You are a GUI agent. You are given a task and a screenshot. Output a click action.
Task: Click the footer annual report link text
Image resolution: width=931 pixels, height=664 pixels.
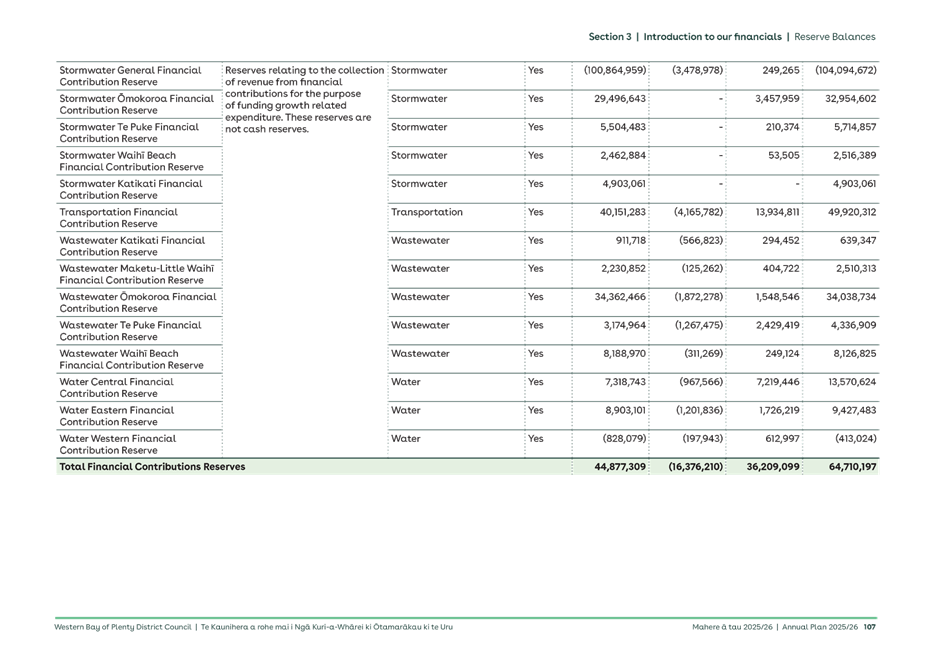pos(252,626)
